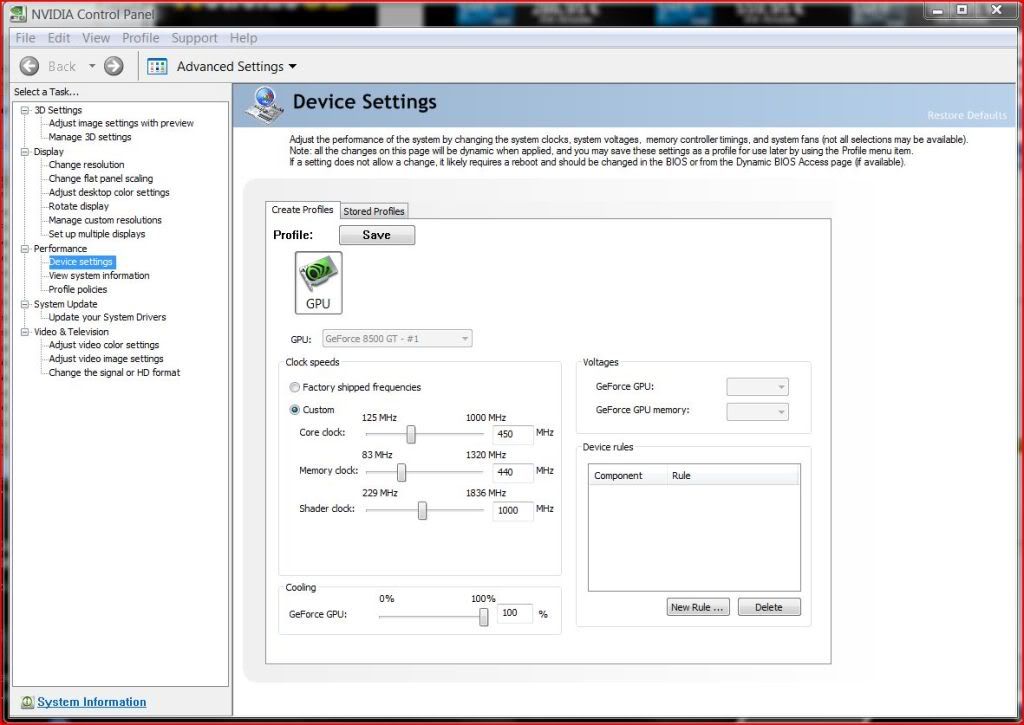The height and width of the screenshot is (725, 1024).
Task: Click the Back button label
Action: [x=62, y=67]
